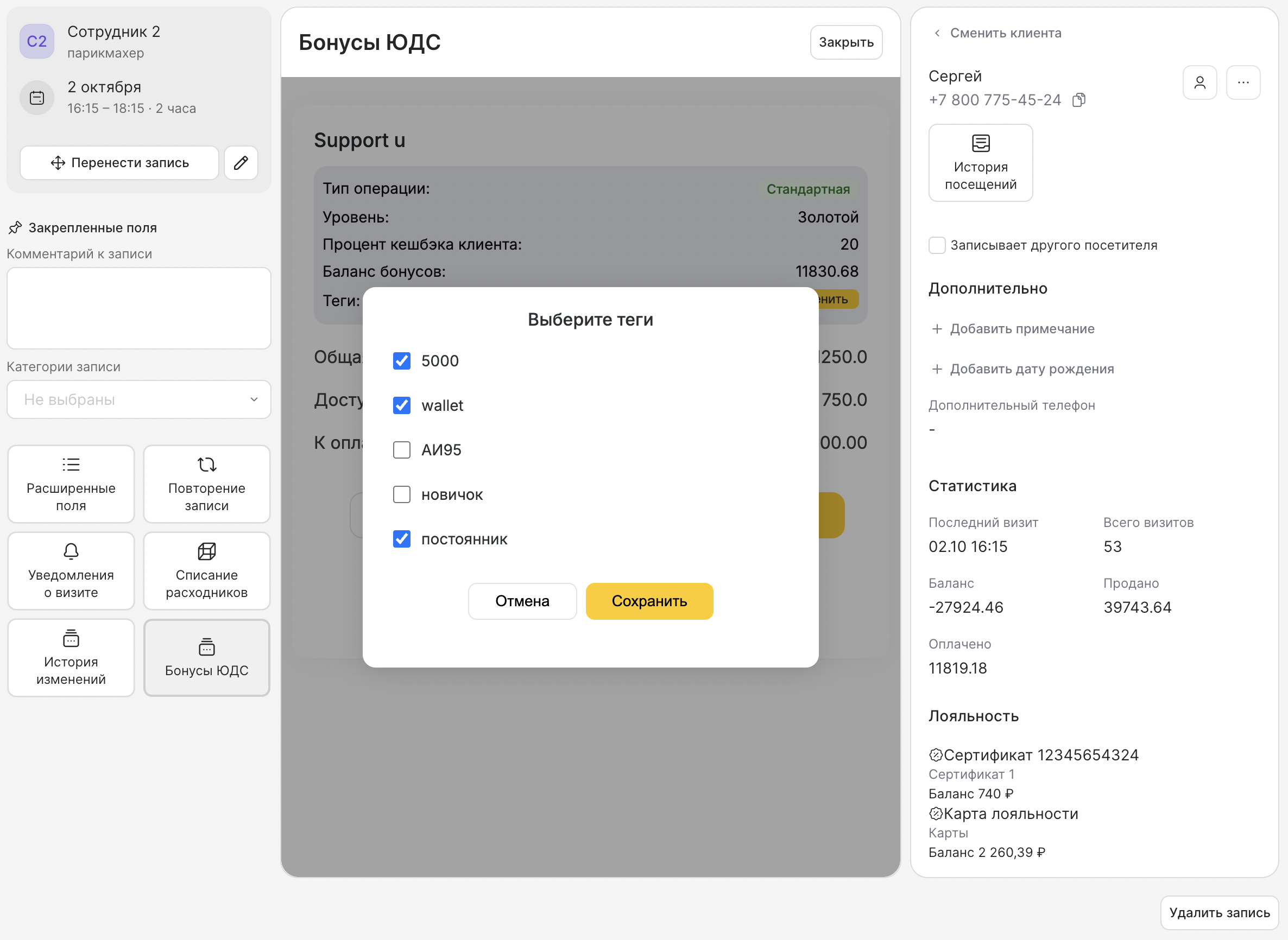The height and width of the screenshot is (940, 1288).
Task: Click the С2 employee avatar
Action: click(37, 41)
